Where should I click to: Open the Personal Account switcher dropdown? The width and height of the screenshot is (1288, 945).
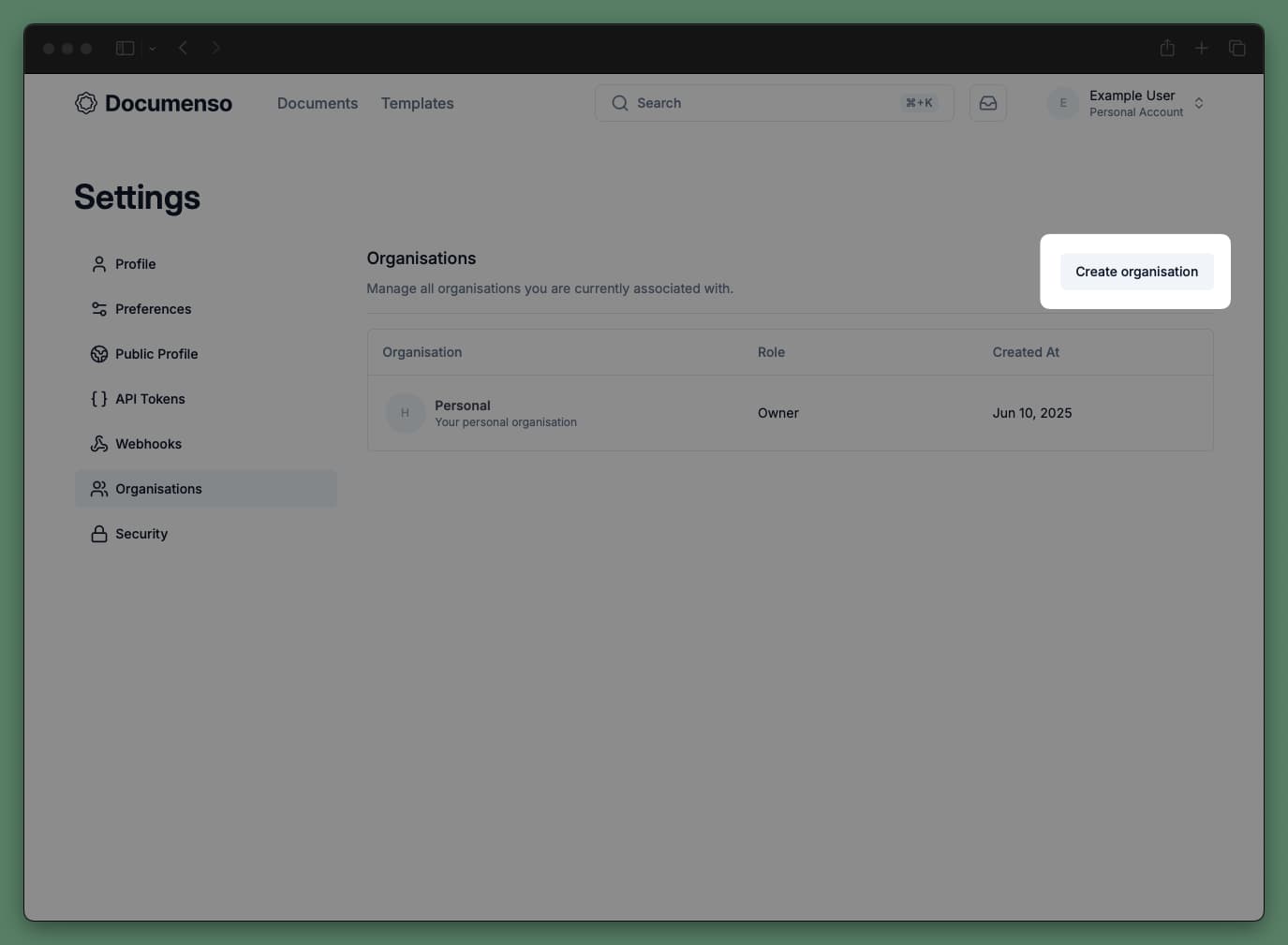1199,103
